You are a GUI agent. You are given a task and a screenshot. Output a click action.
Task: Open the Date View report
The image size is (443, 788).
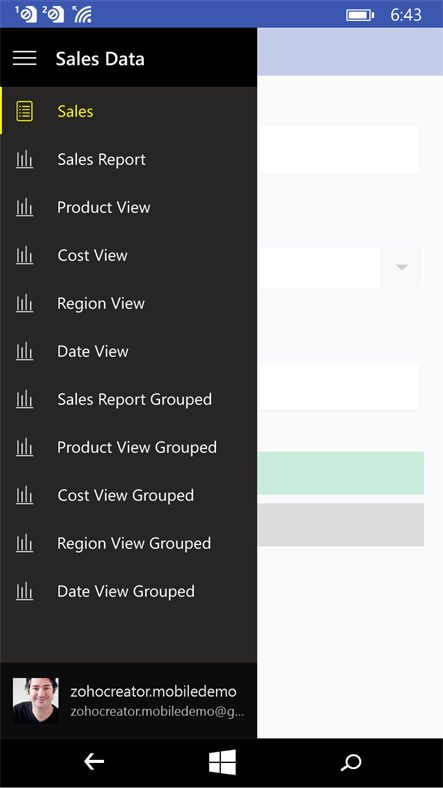click(x=128, y=351)
